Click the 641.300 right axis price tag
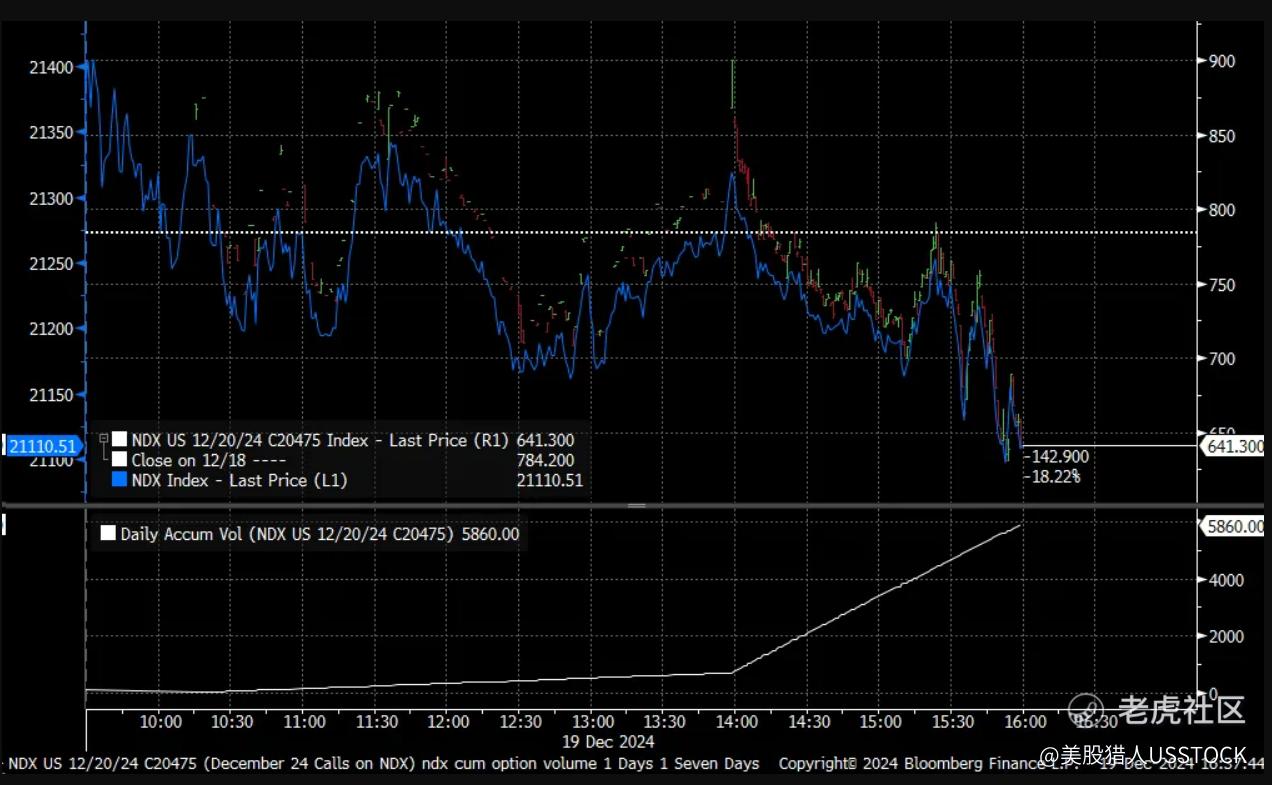Screen dimensions: 1272x785 pyautogui.click(x=1234, y=446)
